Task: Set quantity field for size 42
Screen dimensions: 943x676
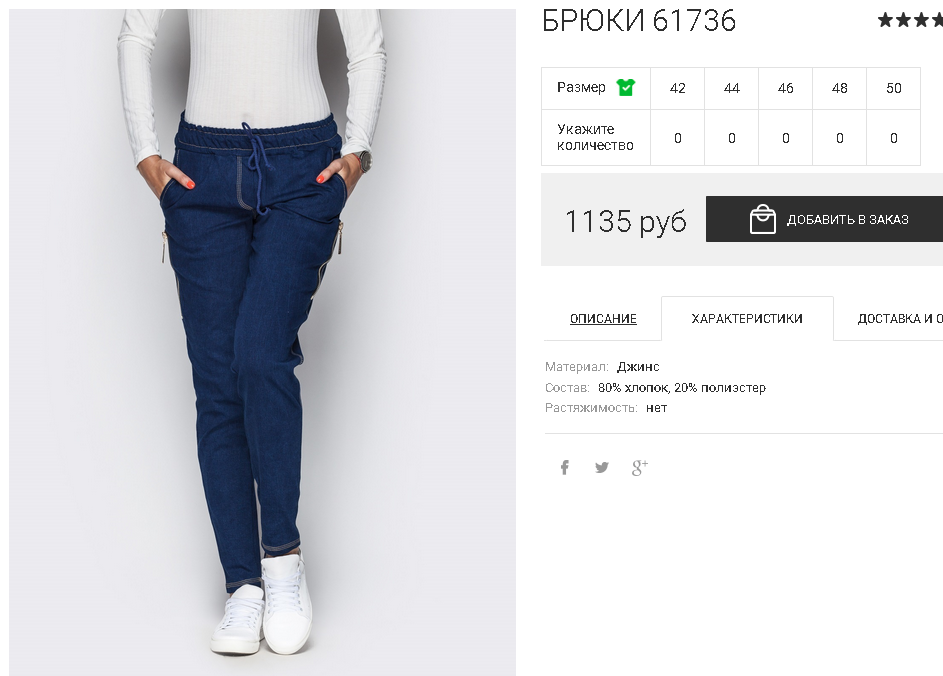Action: (x=678, y=138)
